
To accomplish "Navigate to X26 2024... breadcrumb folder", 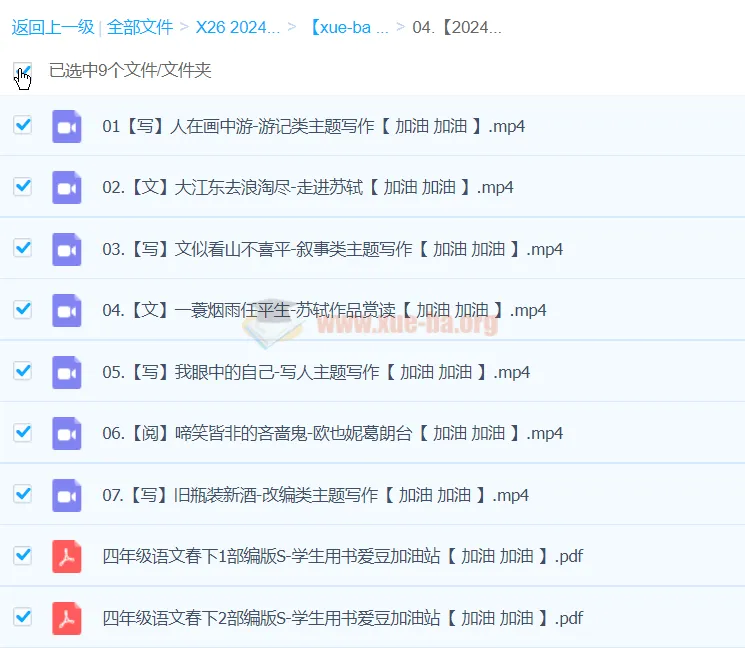I will [x=238, y=27].
